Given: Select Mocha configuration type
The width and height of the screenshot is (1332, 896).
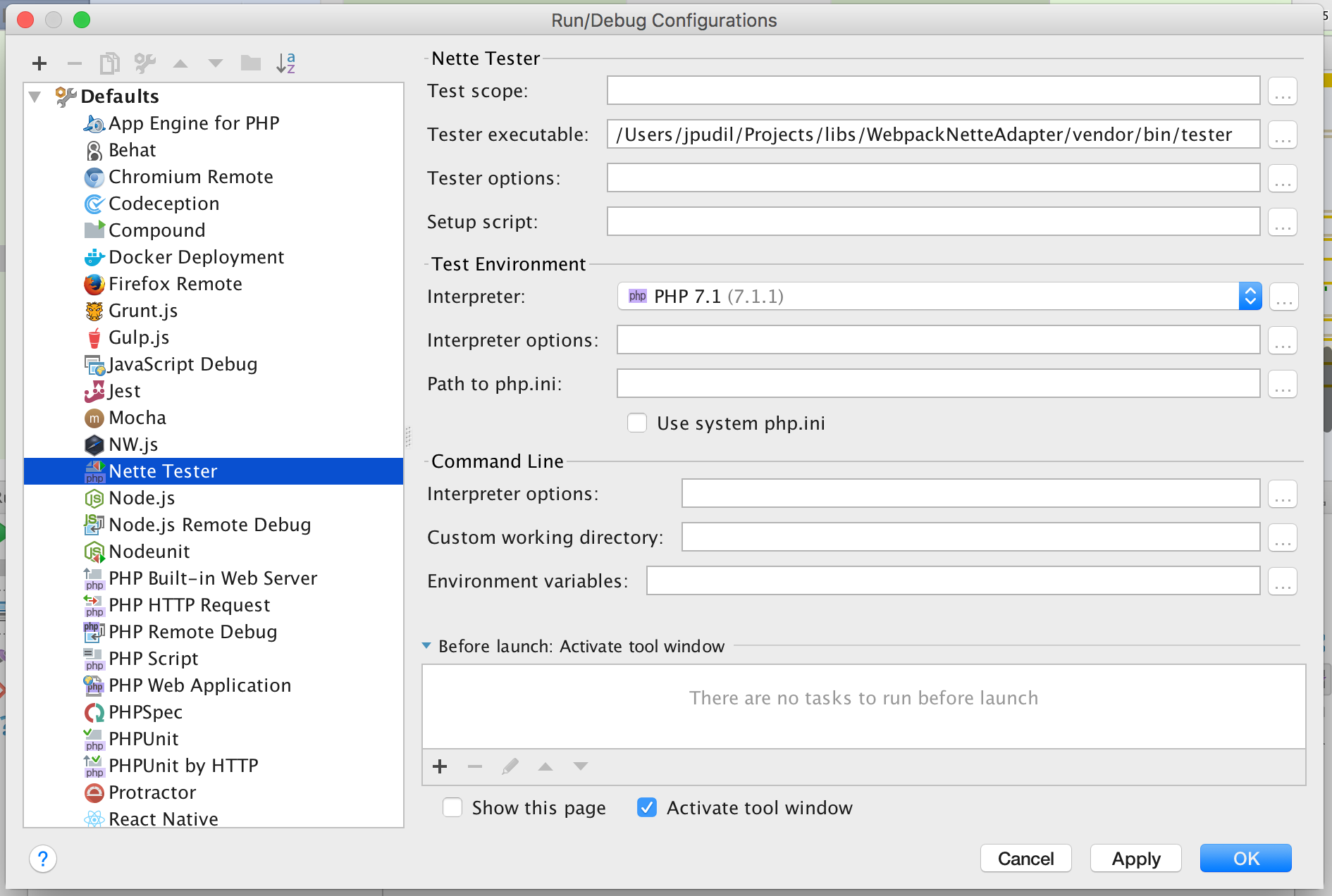Looking at the screenshot, I should pos(137,418).
